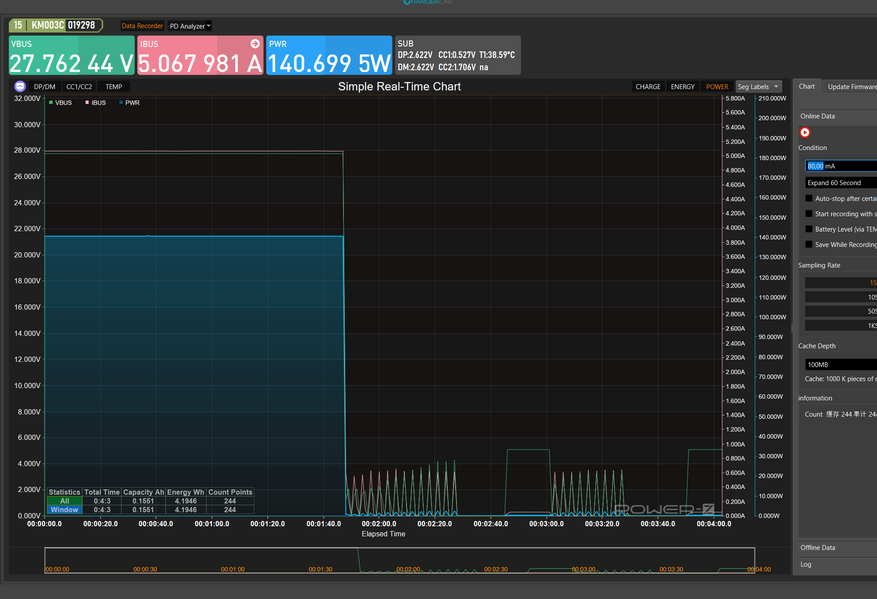Select the 10S sampling rate option

[841, 297]
